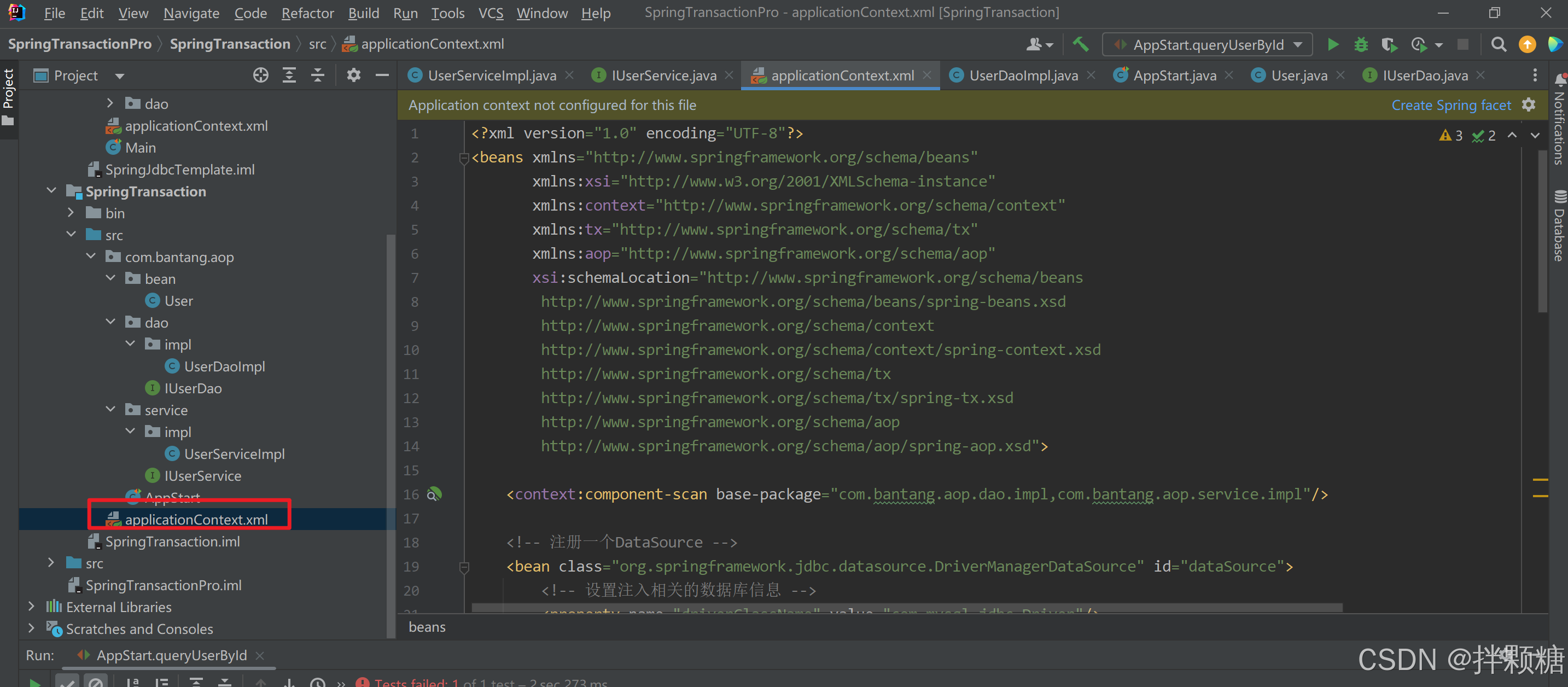Image resolution: width=1568 pixels, height=687 pixels.
Task: Build the project with hammer icon
Action: pyautogui.click(x=1081, y=44)
